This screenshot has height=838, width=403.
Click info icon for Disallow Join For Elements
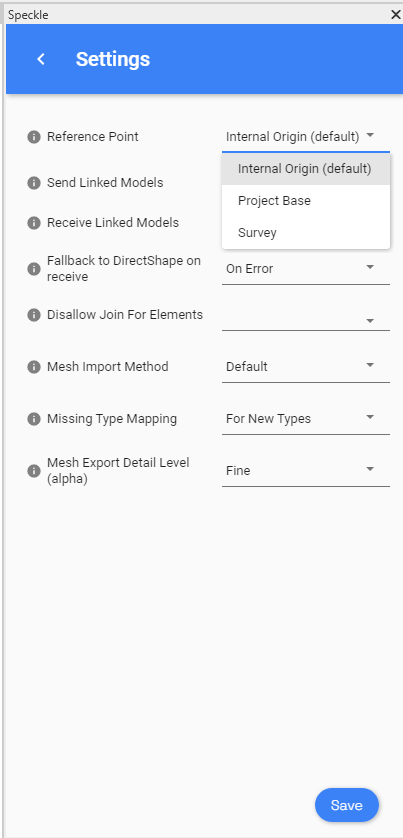34,315
